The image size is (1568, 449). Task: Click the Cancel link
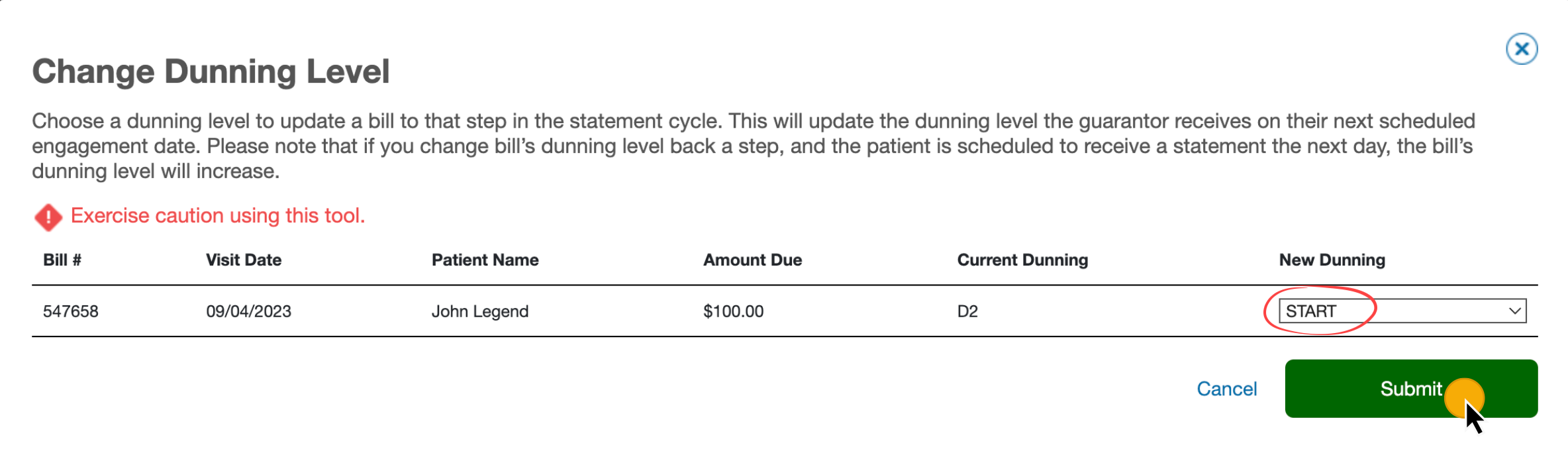click(1226, 389)
